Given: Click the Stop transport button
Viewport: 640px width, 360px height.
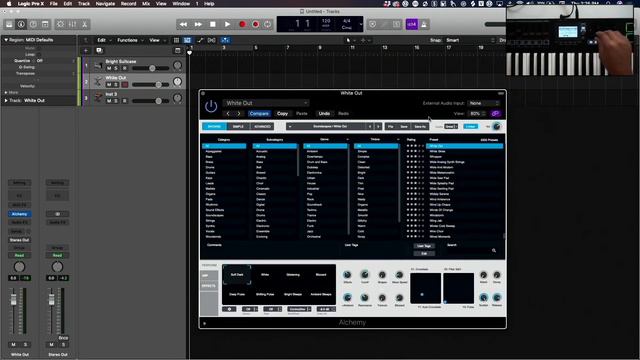Looking at the screenshot, I should (x=213, y=24).
